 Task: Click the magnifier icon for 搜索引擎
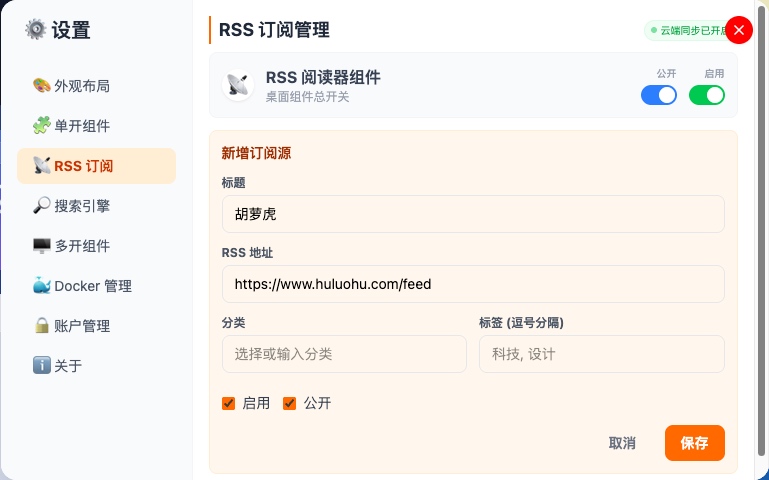pos(42,205)
